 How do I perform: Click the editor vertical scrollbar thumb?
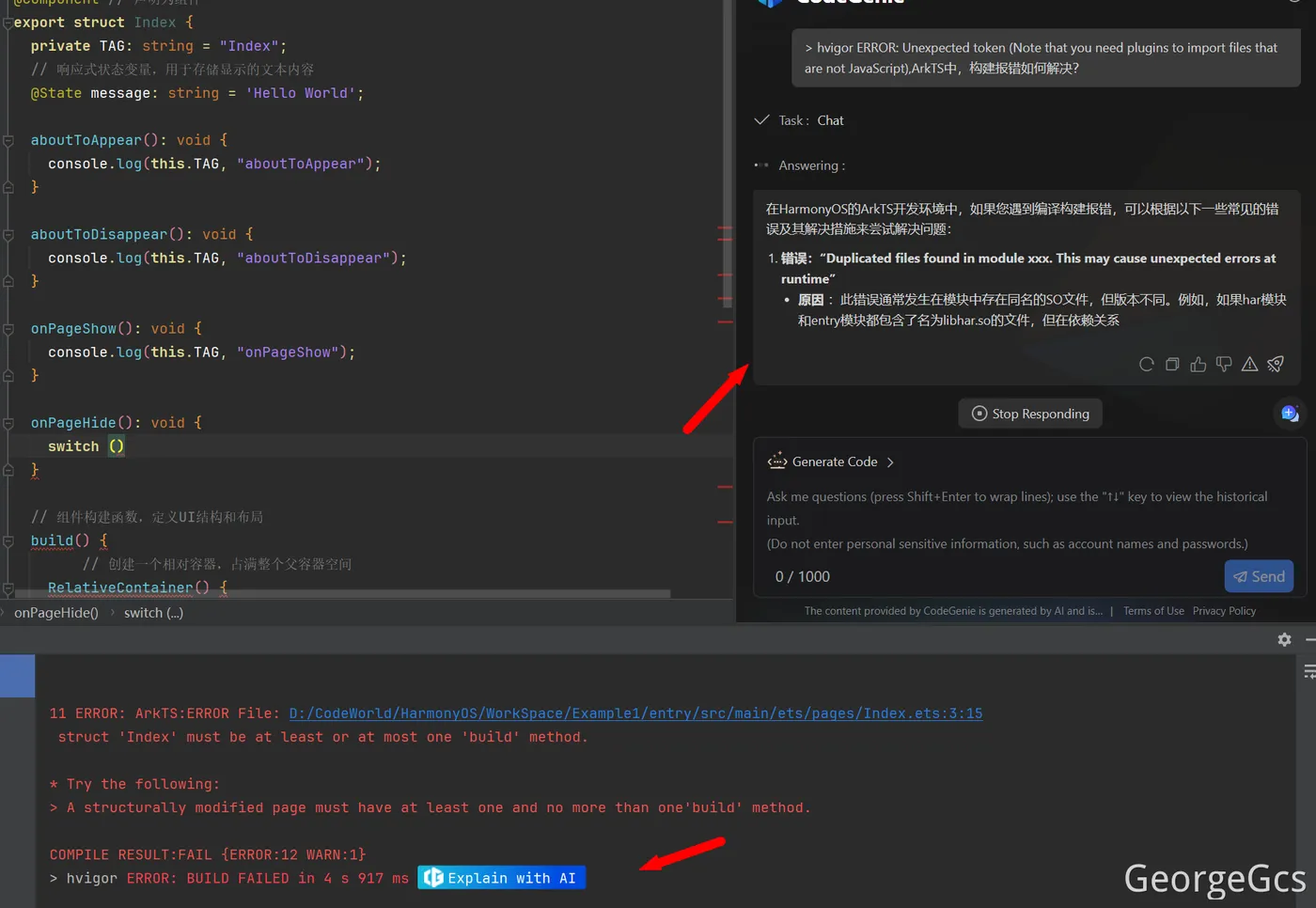pos(727,155)
